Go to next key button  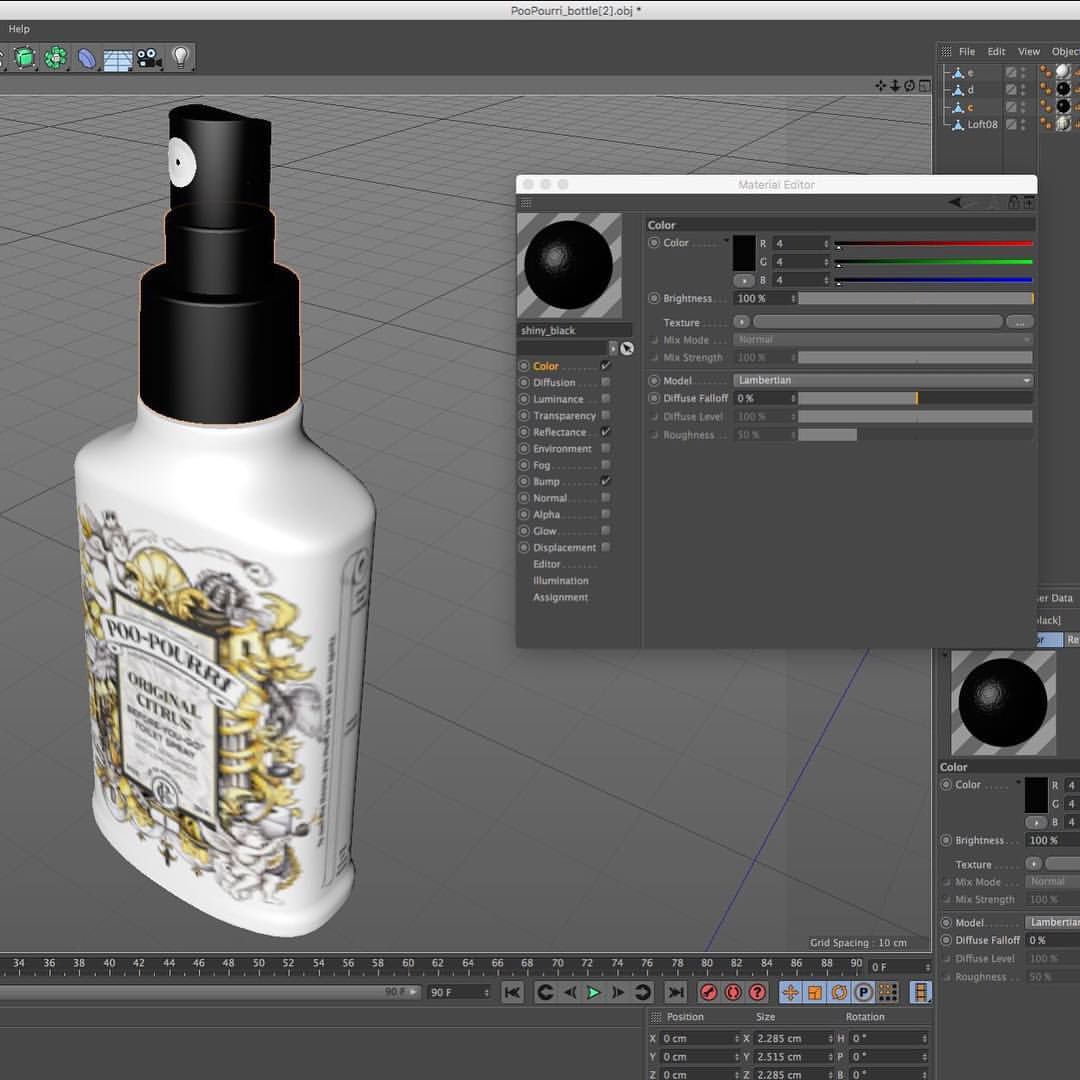coord(642,992)
